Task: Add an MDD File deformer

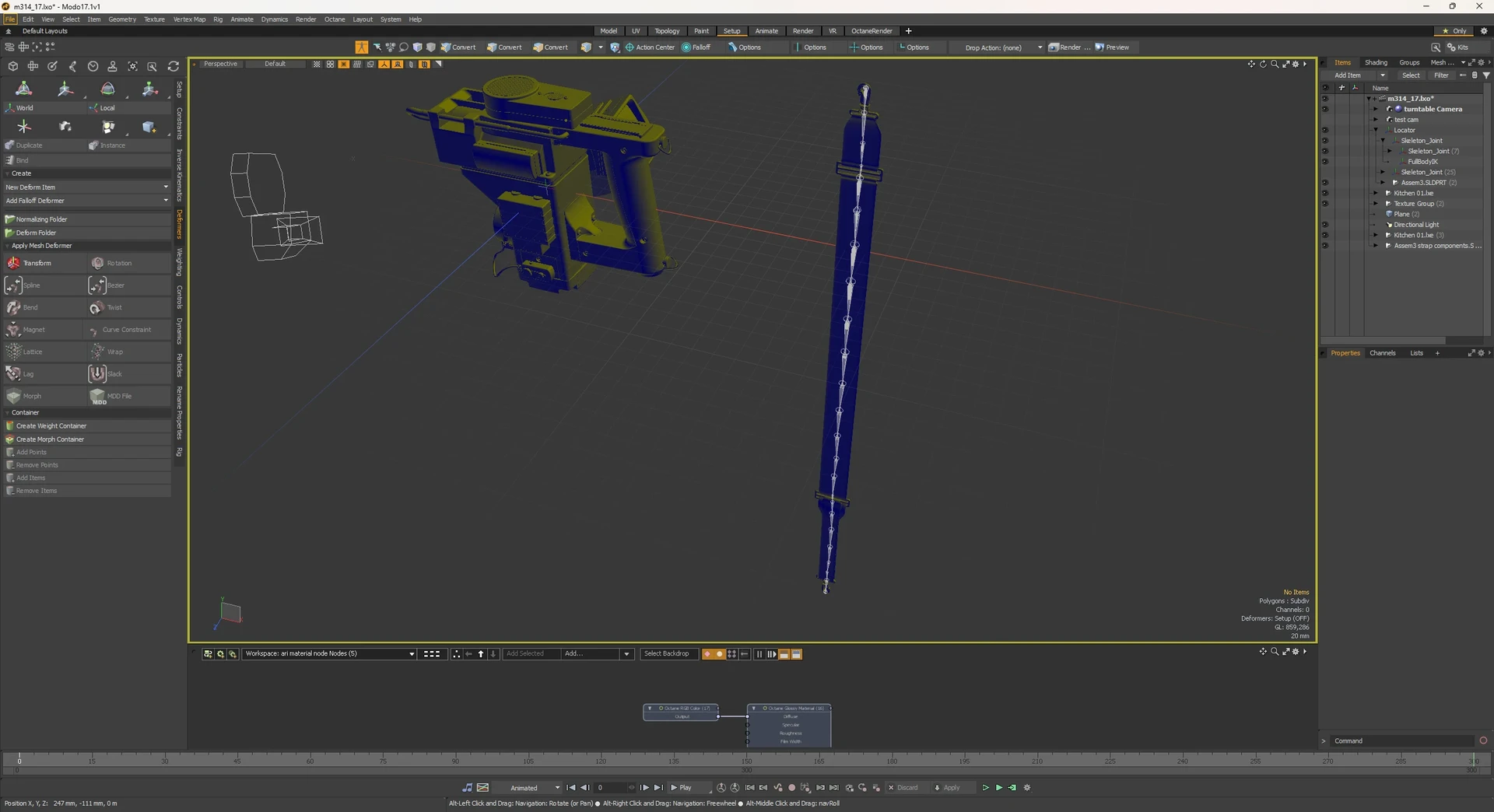Action: click(x=128, y=396)
